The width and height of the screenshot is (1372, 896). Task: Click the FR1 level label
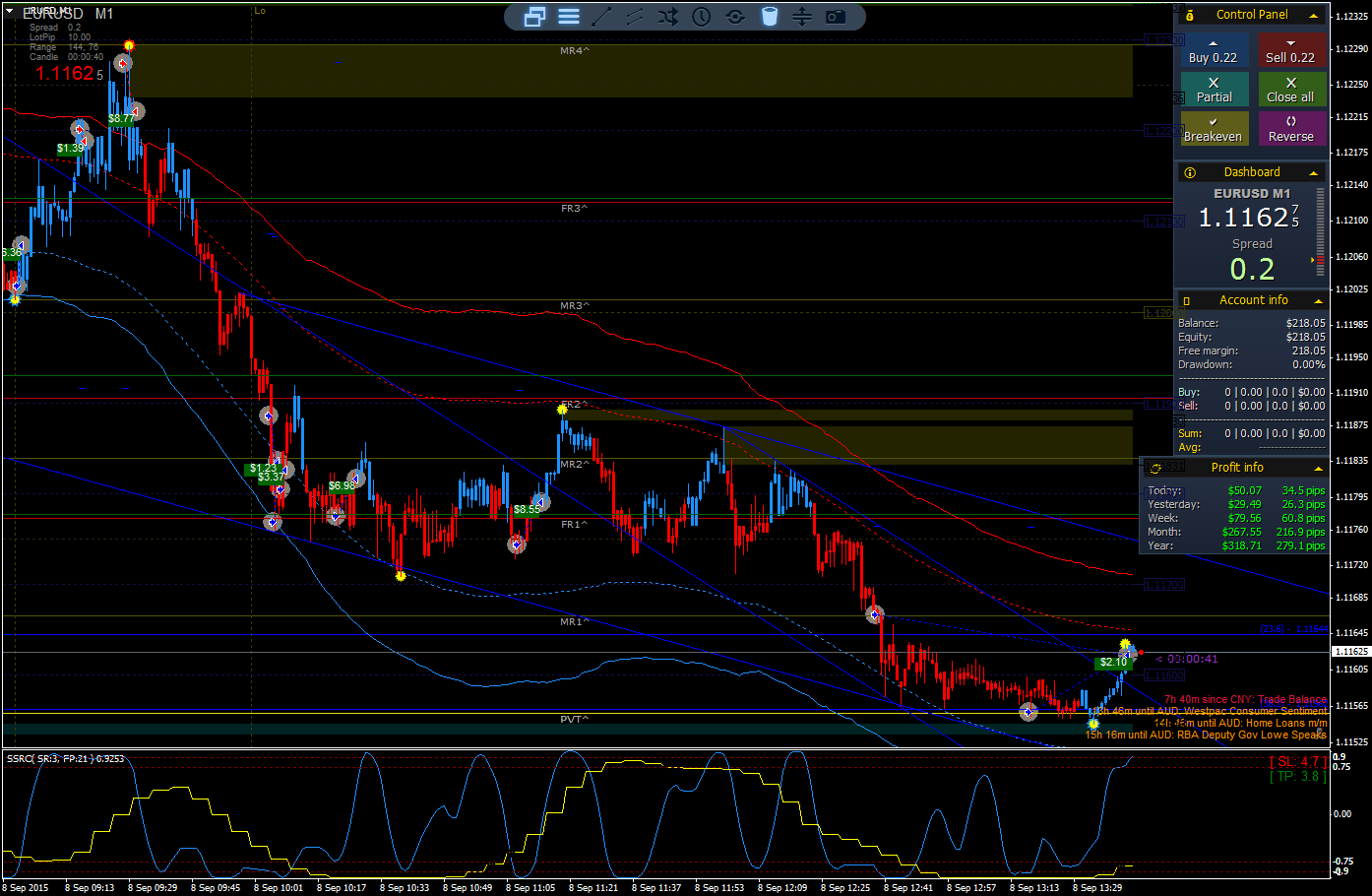point(574,525)
